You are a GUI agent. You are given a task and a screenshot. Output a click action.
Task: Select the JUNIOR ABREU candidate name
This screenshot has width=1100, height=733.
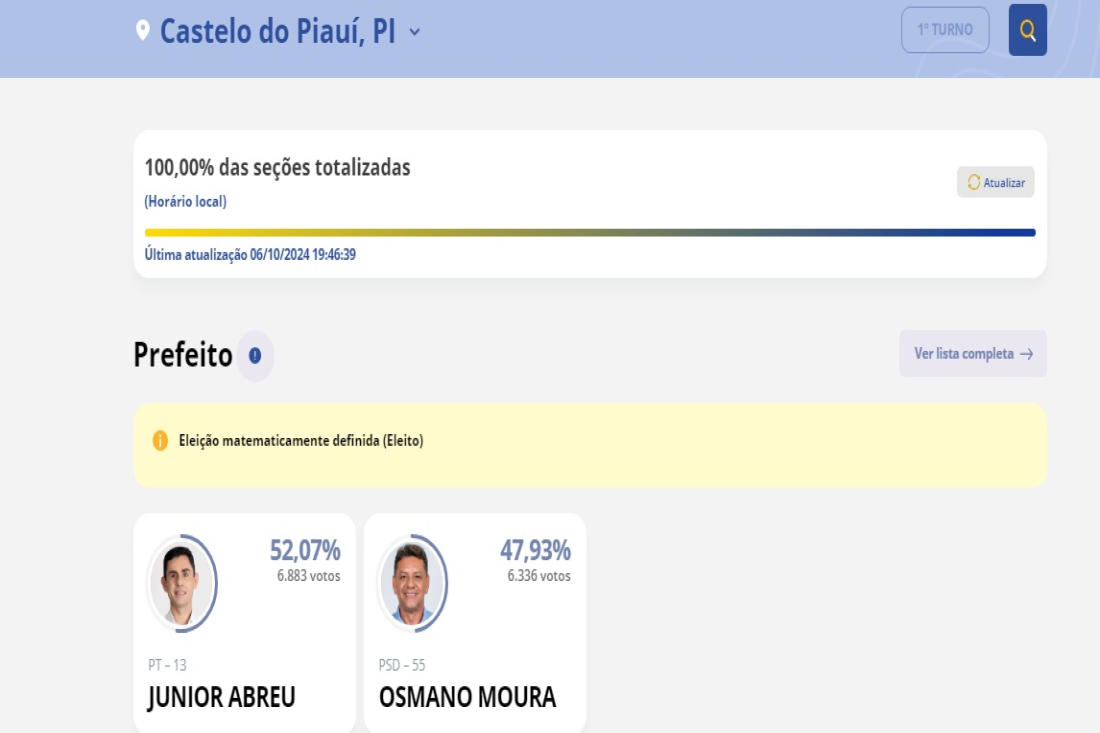click(x=222, y=697)
